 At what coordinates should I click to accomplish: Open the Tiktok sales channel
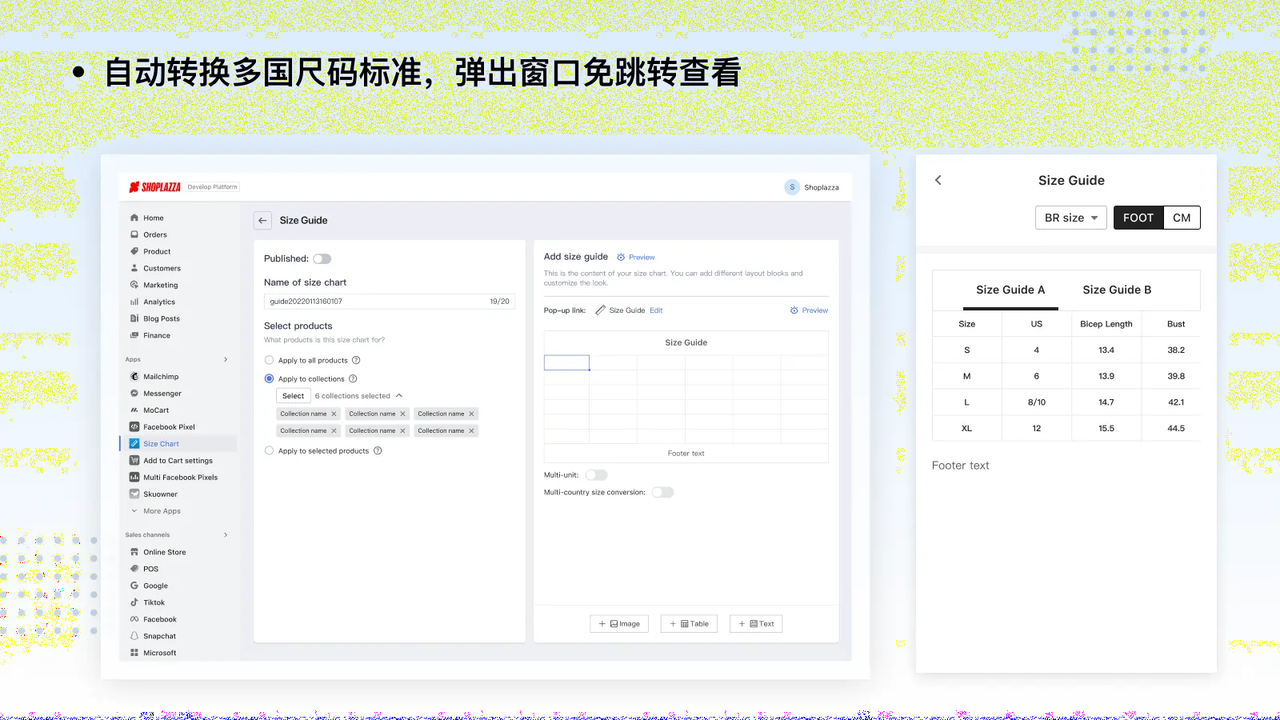tap(154, 603)
